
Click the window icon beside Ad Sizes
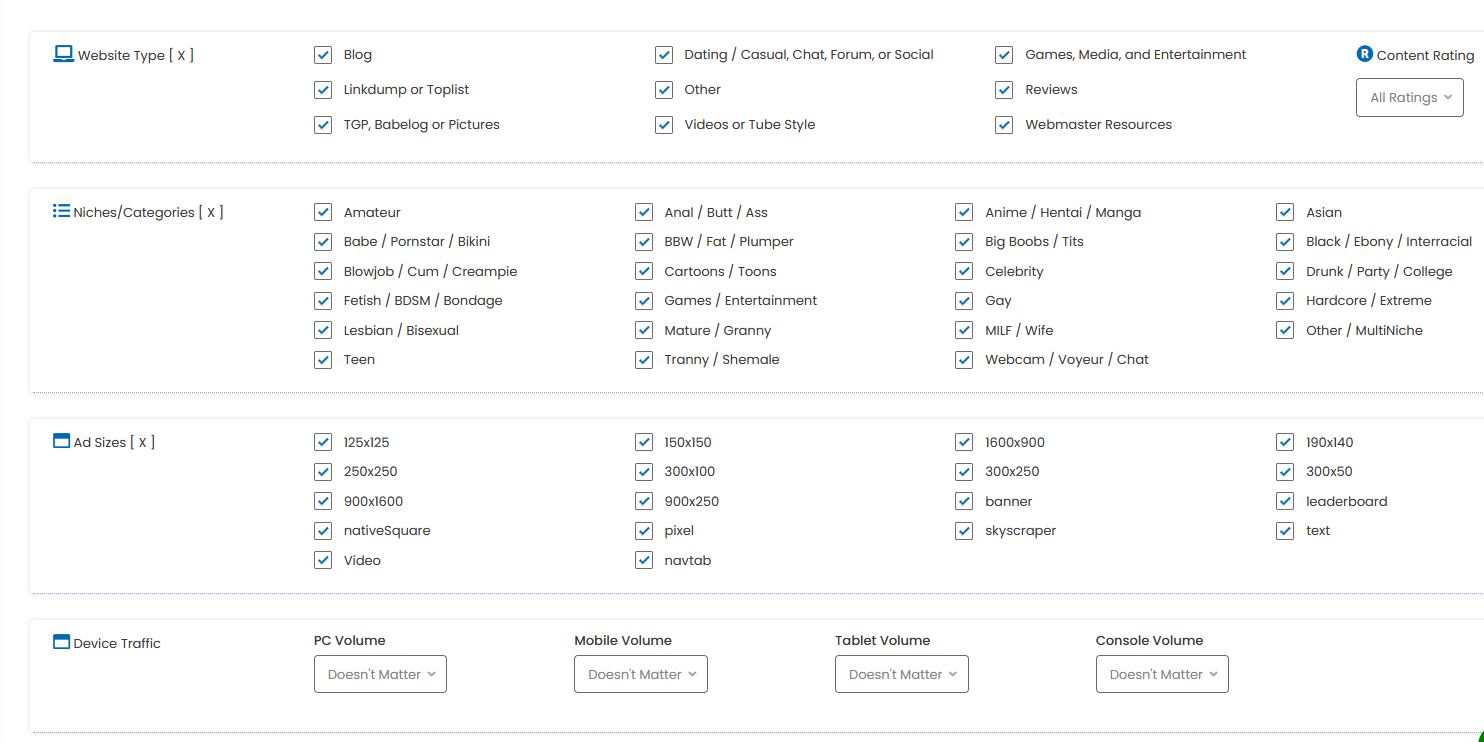[61, 441]
